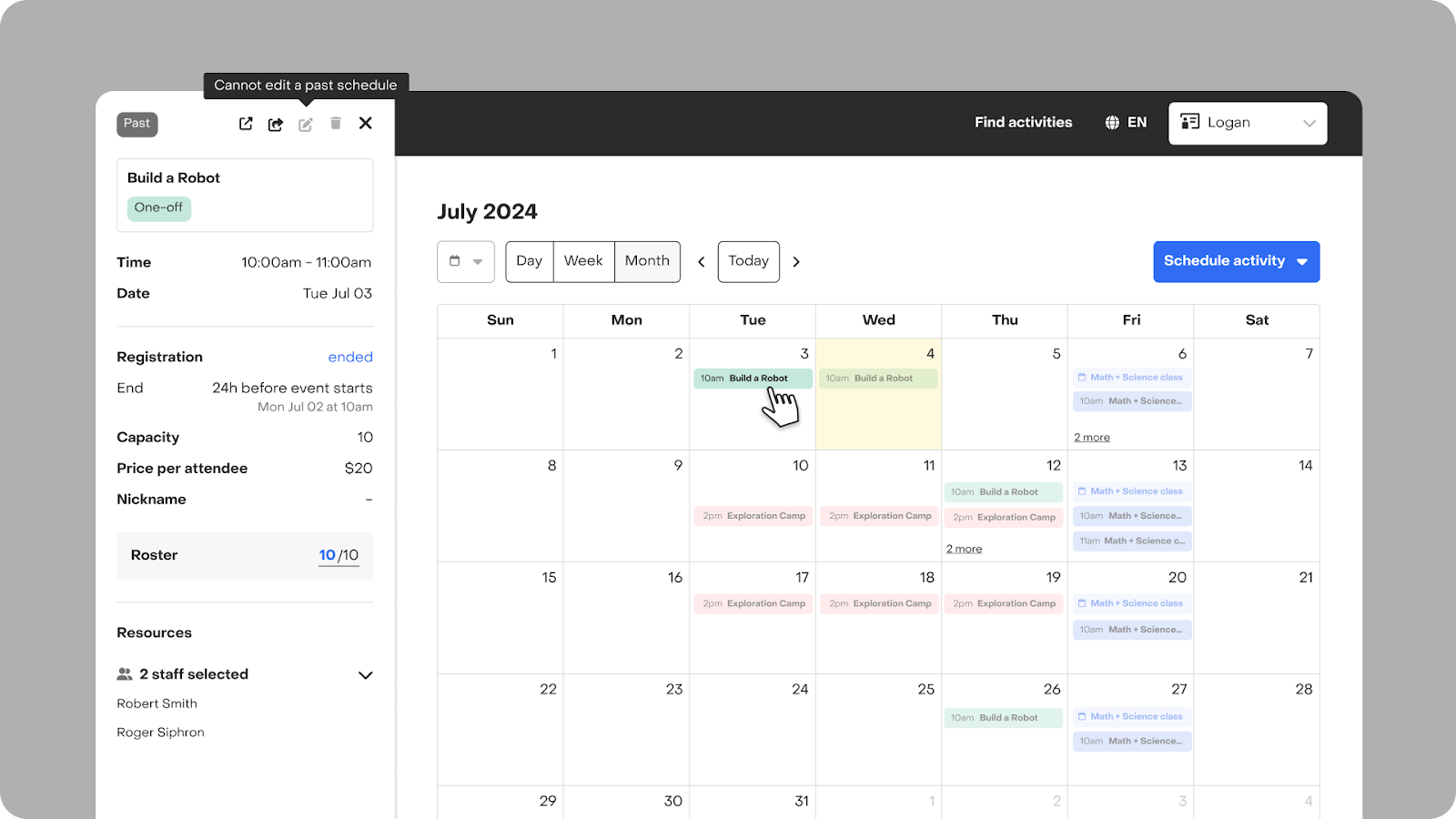Open the Build a Robot event on July 26

click(x=1004, y=718)
